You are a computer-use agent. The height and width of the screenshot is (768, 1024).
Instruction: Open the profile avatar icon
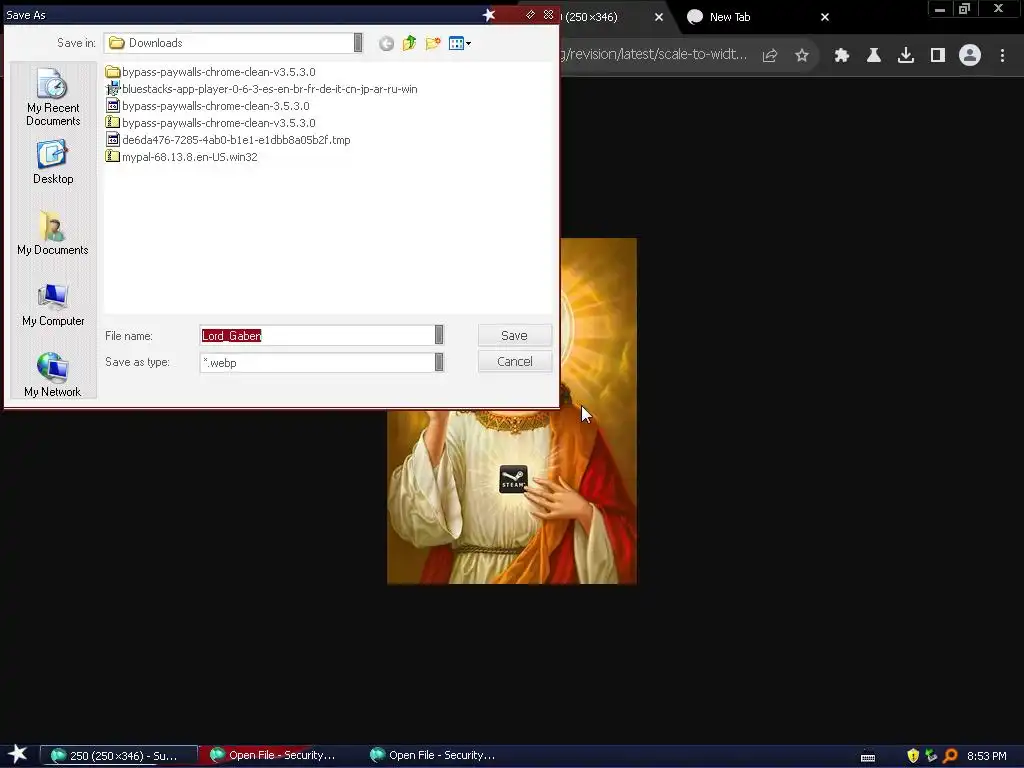point(970,56)
